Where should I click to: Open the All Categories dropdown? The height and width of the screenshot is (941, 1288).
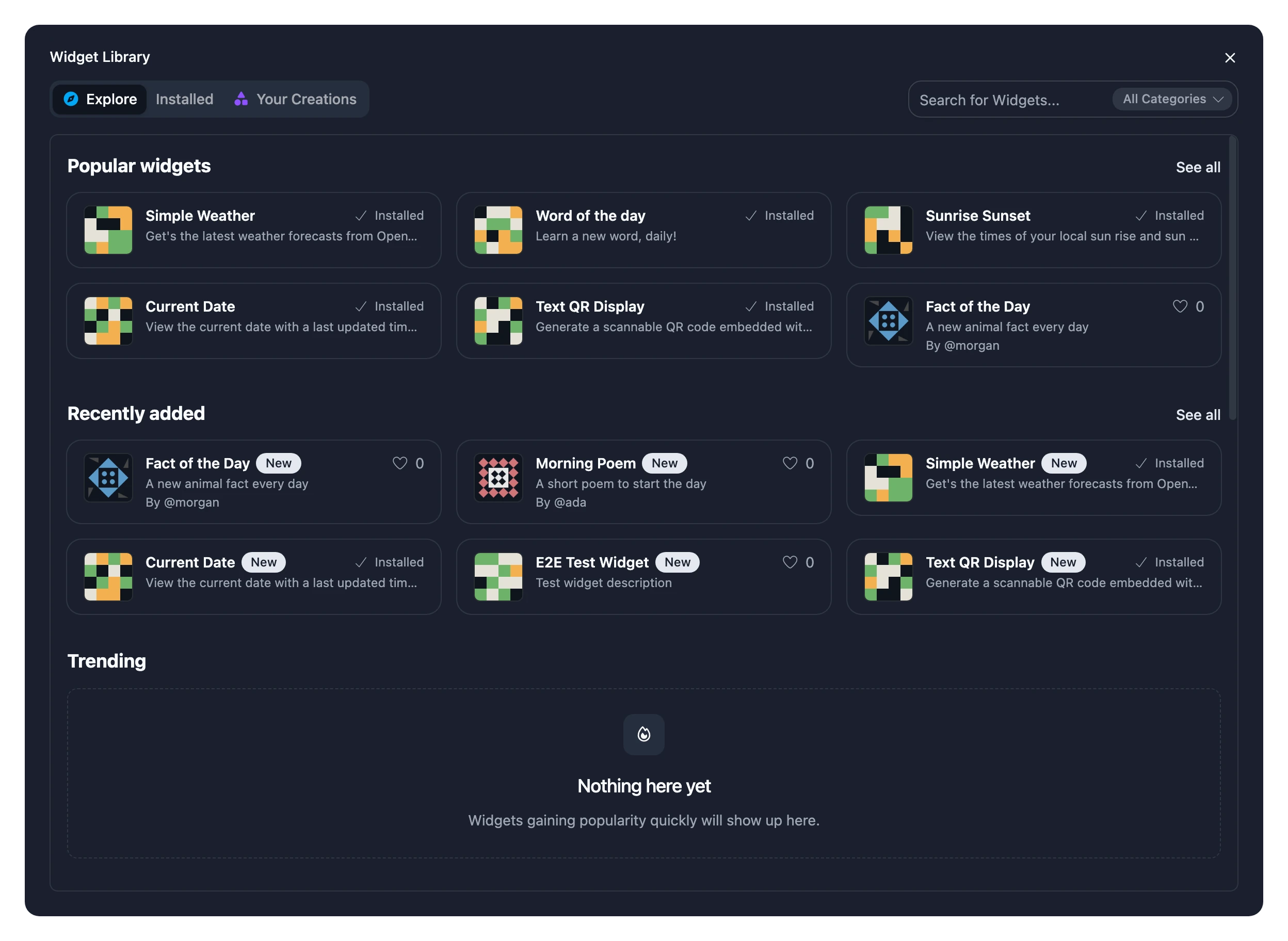tap(1172, 99)
